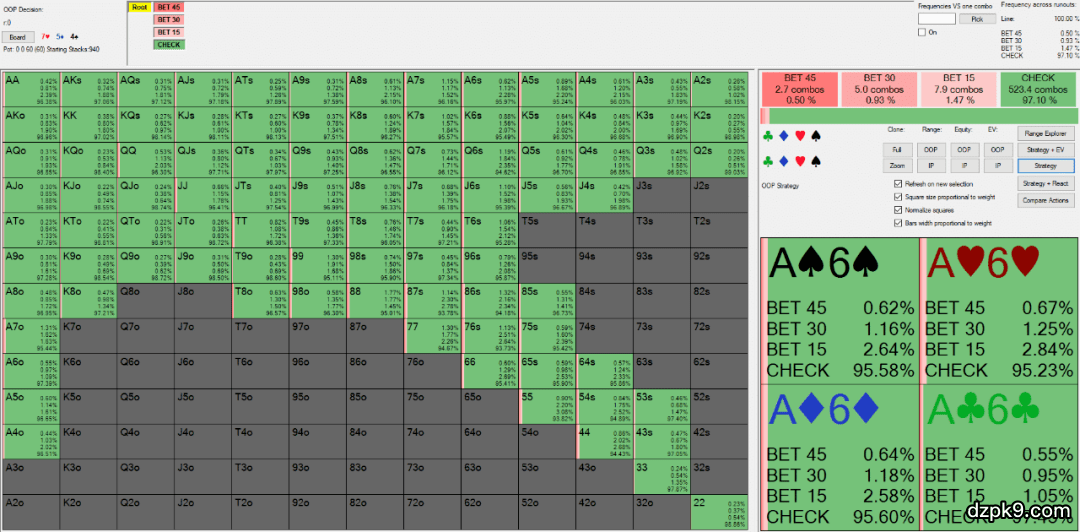Select the AA cell in the hand matrix
Image resolution: width=1080 pixels, height=532 pixels.
click(x=32, y=90)
